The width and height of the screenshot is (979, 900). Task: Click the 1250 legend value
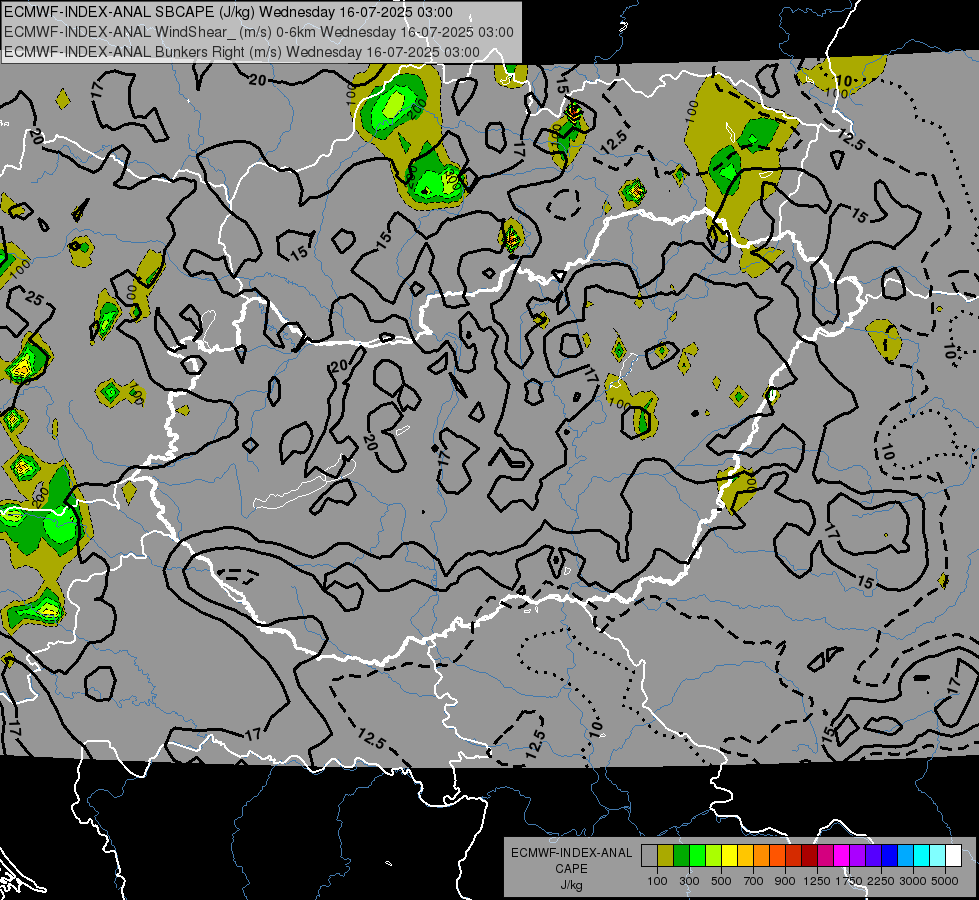(x=817, y=881)
